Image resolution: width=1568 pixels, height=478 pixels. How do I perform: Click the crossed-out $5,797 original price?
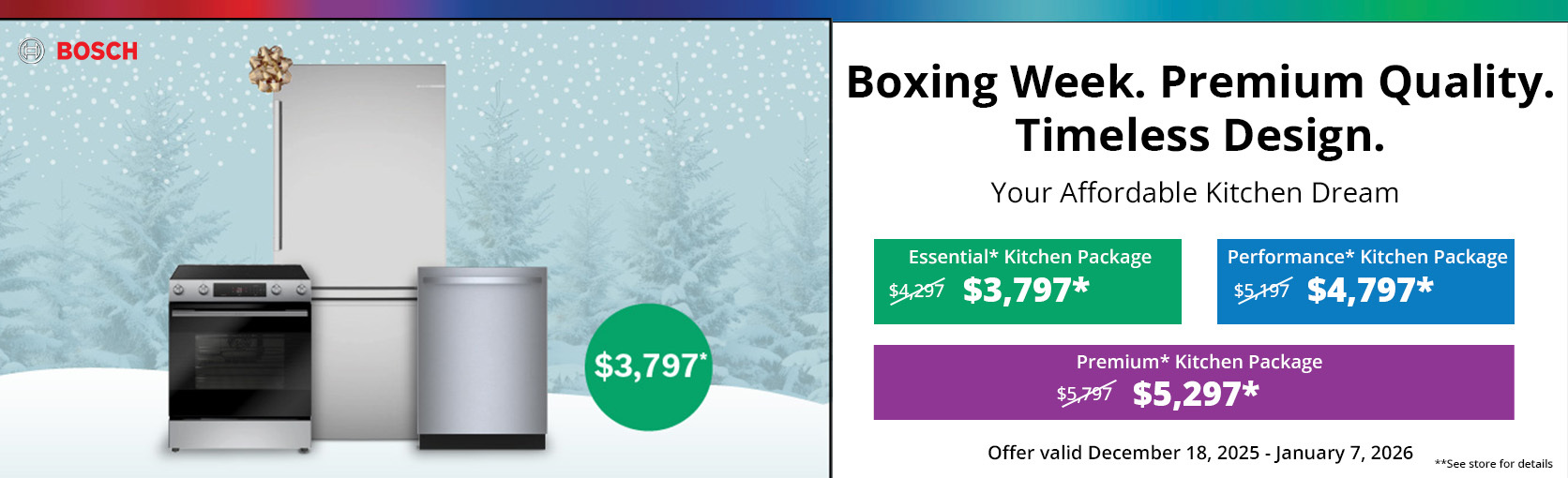click(x=1084, y=394)
